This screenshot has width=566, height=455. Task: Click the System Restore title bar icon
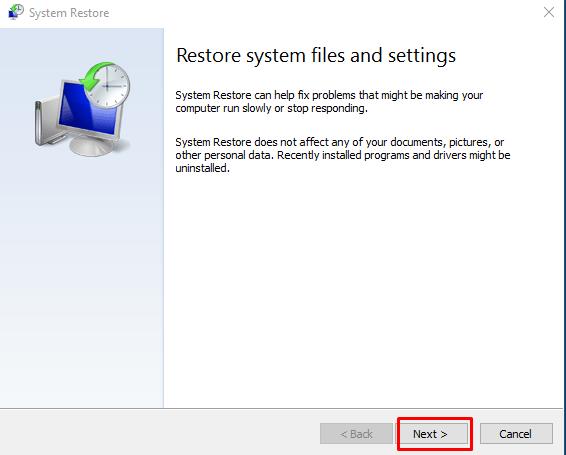[x=16, y=12]
